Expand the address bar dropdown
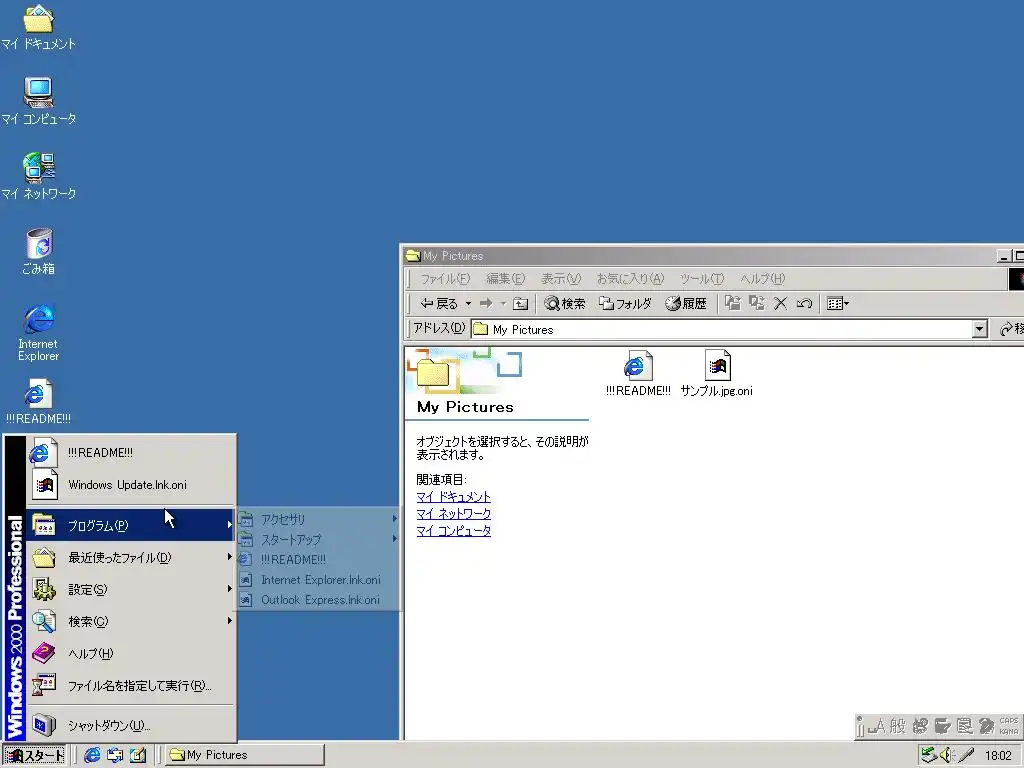This screenshot has height=768, width=1024. tap(979, 329)
